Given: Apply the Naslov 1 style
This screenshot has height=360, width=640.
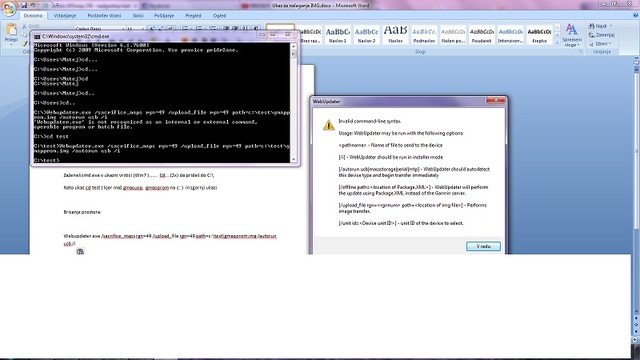Looking at the screenshot, I should tap(338, 34).
